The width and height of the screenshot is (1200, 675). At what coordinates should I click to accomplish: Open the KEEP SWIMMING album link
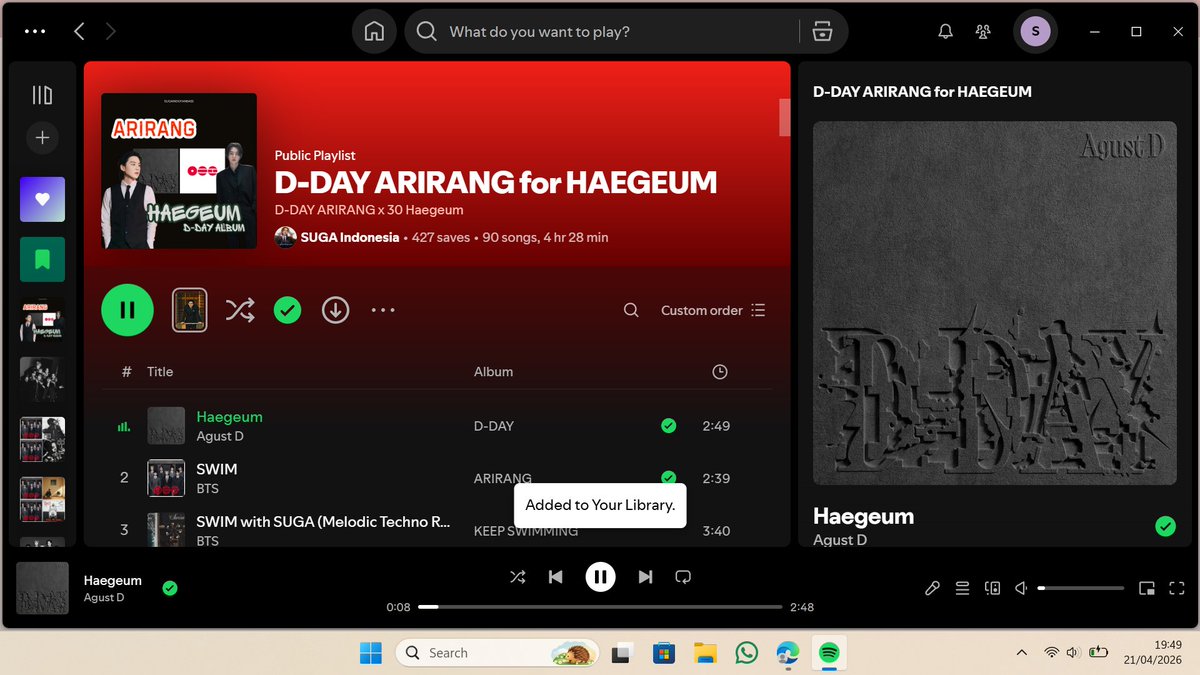(x=526, y=531)
